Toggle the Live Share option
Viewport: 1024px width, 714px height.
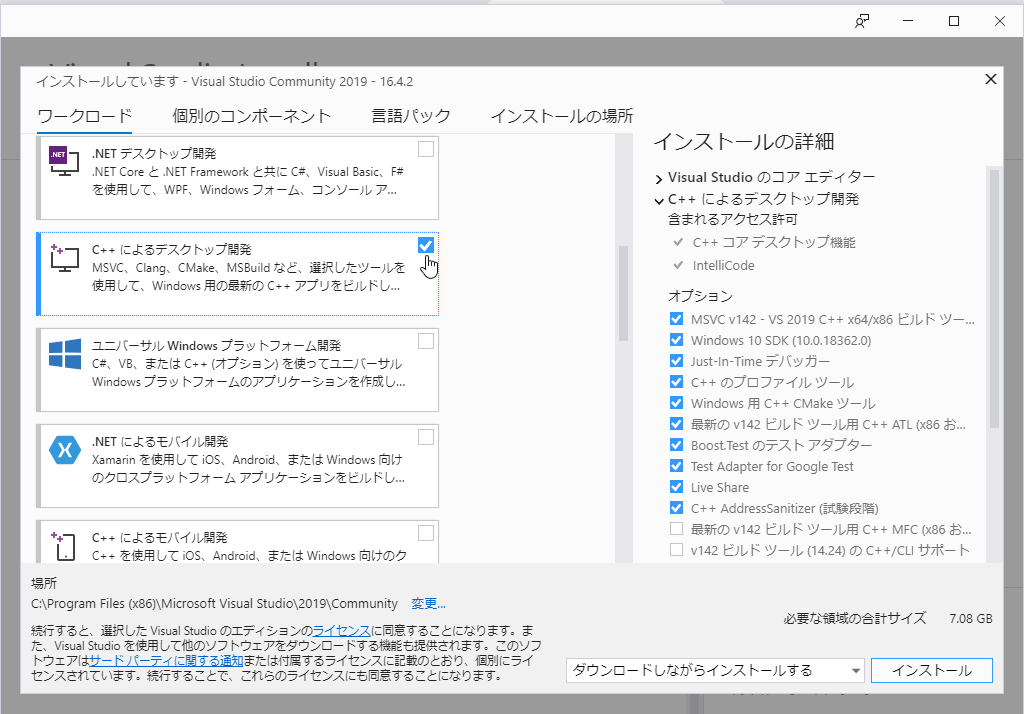(x=676, y=487)
